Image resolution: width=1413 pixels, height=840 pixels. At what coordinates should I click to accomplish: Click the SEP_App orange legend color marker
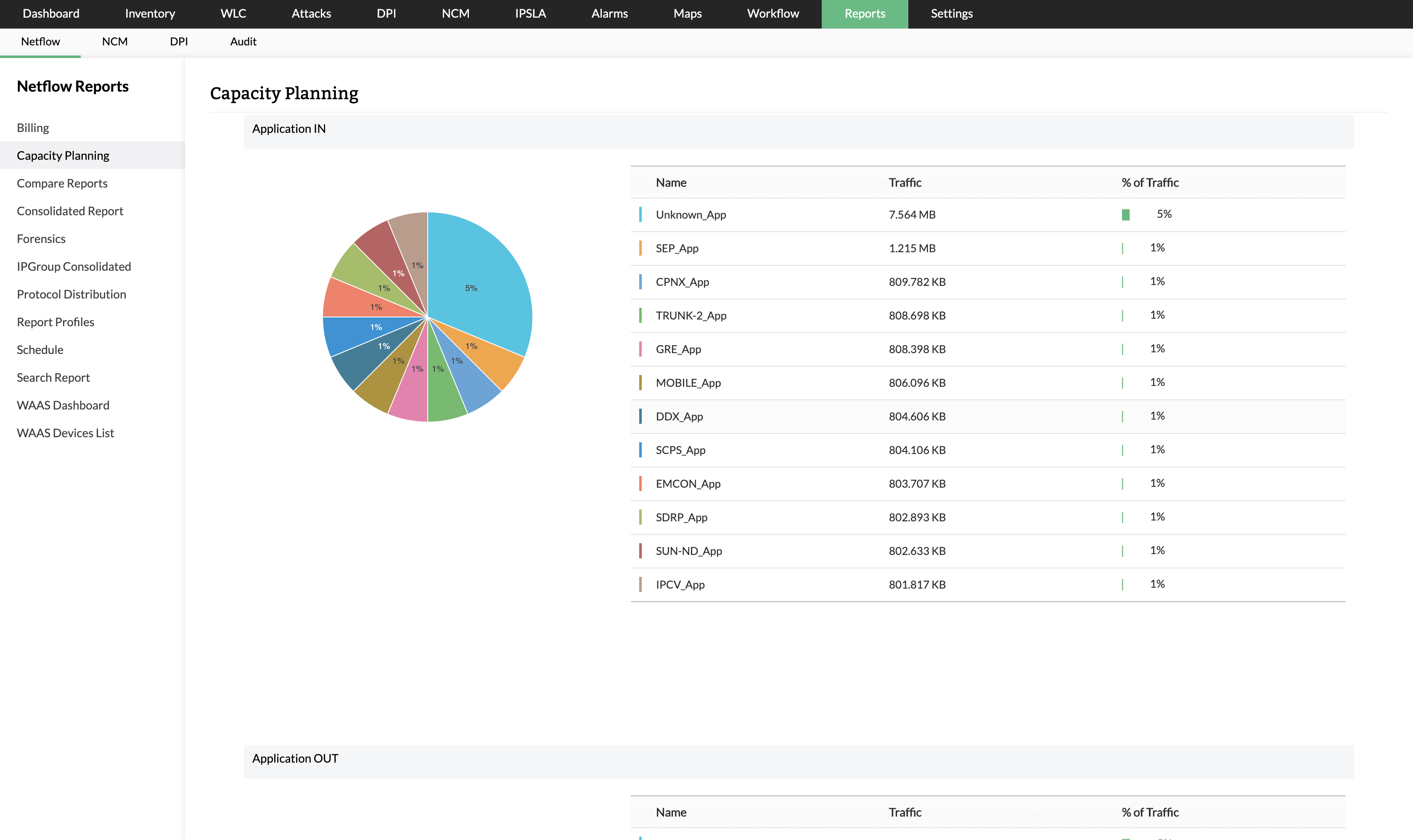click(x=640, y=248)
